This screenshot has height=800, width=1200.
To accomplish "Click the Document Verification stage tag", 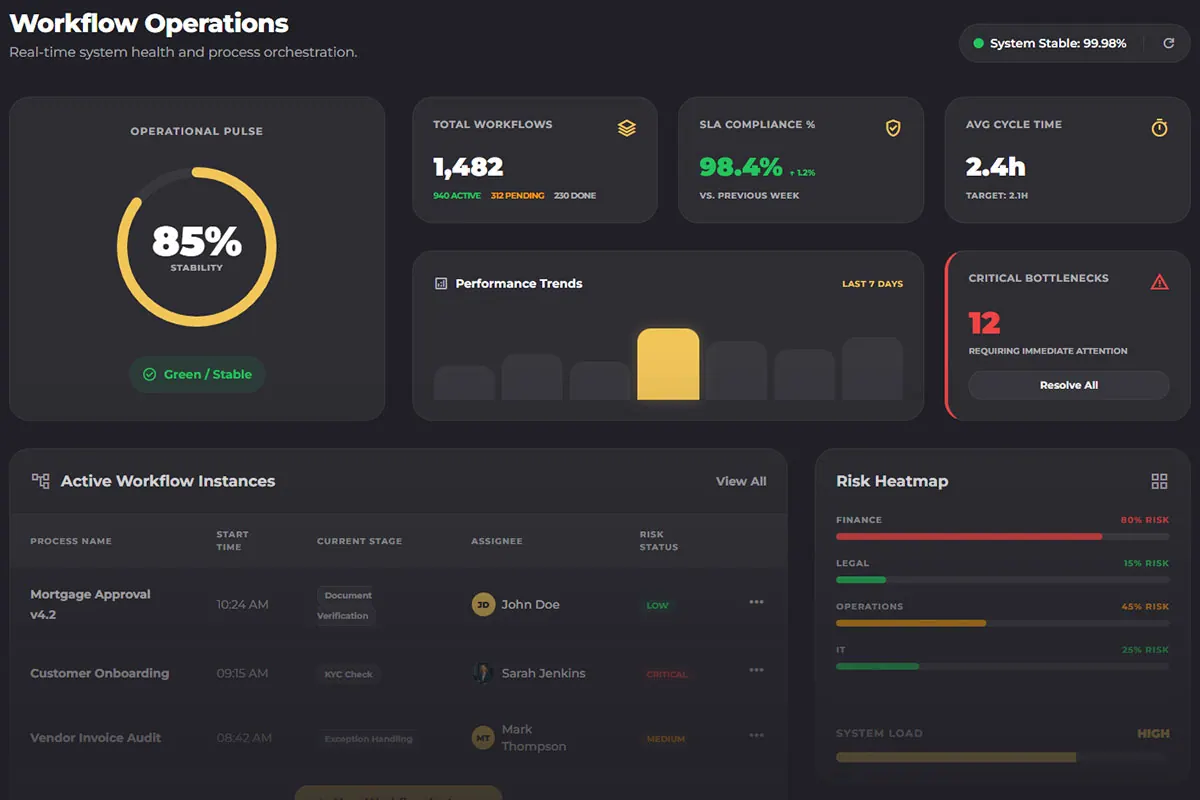I will pos(346,605).
